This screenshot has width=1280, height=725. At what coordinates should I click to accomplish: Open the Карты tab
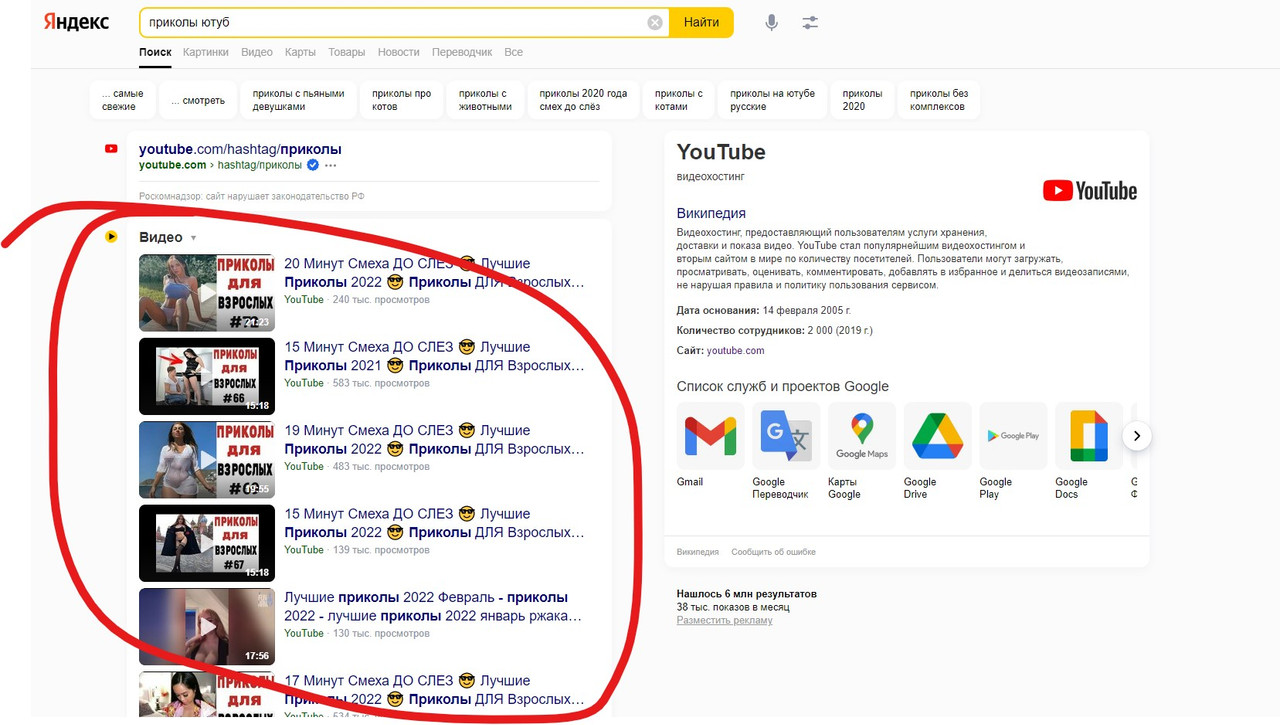300,52
